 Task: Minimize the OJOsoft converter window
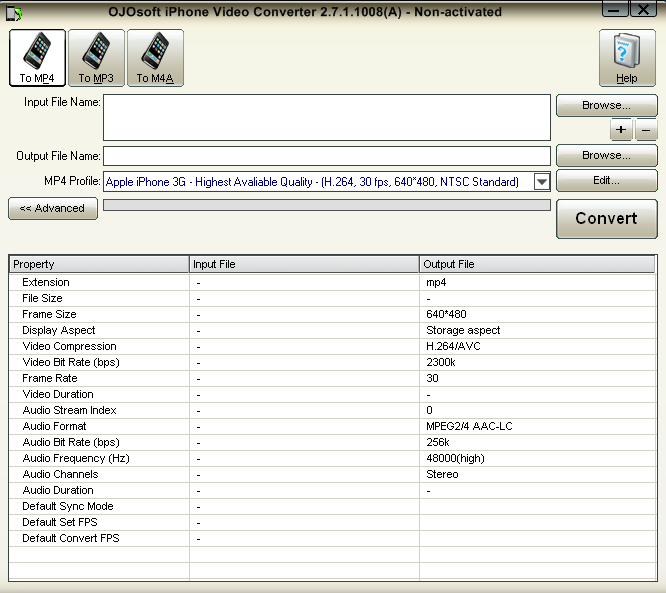click(x=615, y=9)
